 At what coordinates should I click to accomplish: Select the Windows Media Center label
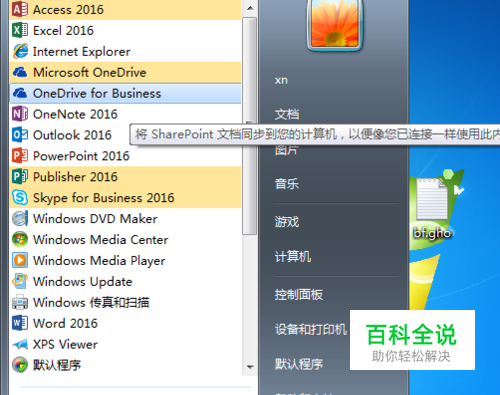point(101,240)
